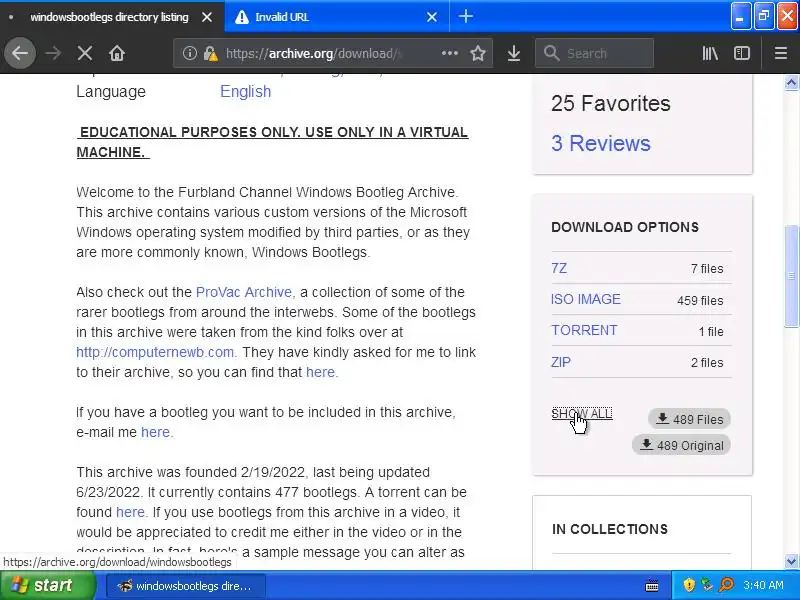The width and height of the screenshot is (800, 600).
Task: Open the page actions three-dot menu
Action: 449,53
